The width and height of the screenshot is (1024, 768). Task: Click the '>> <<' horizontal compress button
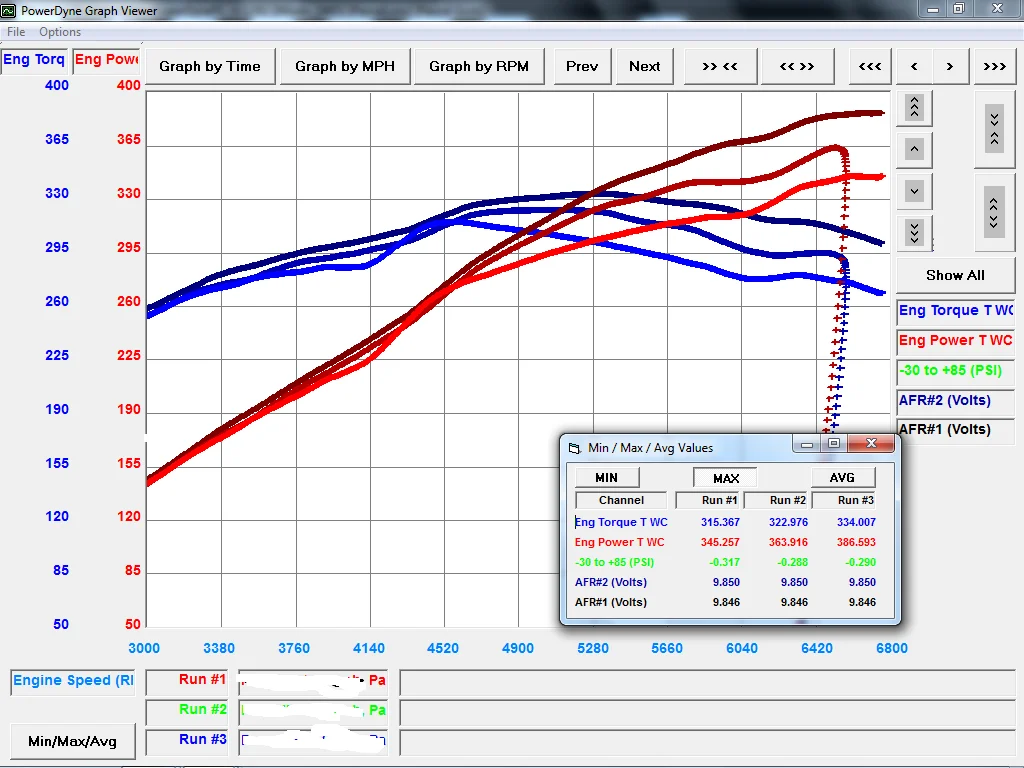coord(720,66)
